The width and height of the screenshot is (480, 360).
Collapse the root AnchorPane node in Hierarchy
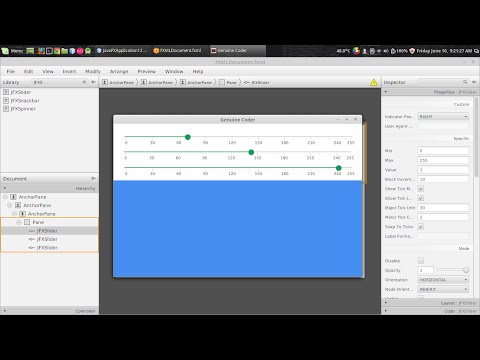(x=5, y=197)
